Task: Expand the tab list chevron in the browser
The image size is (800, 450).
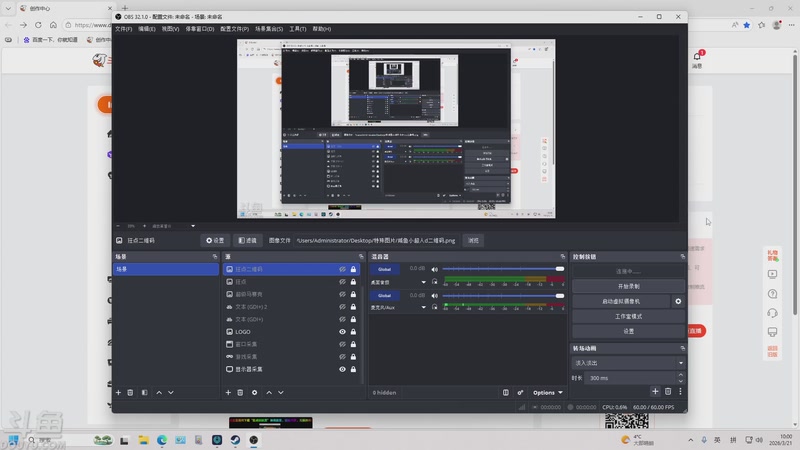Action: [x=8, y=8]
